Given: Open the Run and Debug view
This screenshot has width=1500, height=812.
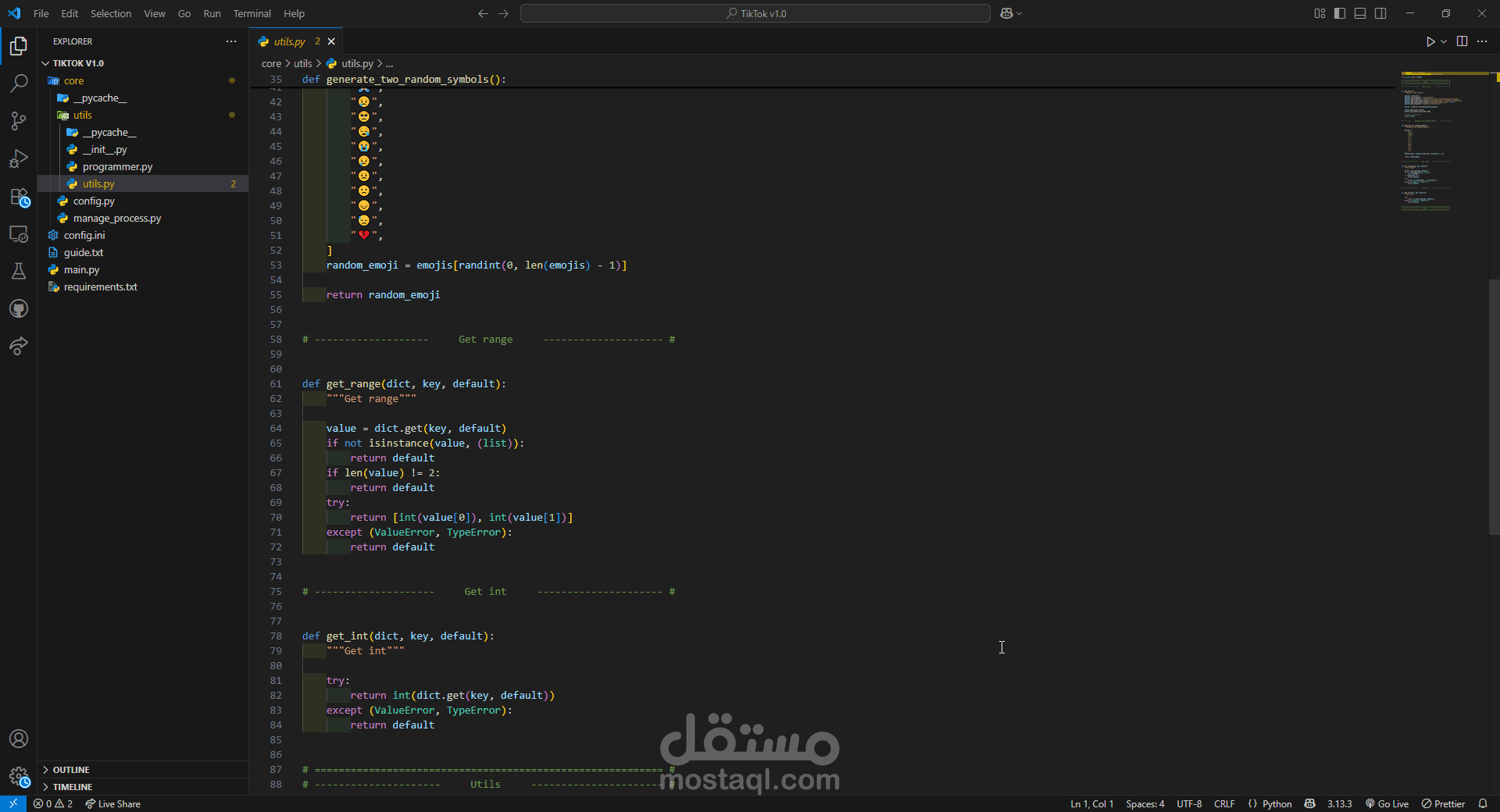Looking at the screenshot, I should point(19,158).
